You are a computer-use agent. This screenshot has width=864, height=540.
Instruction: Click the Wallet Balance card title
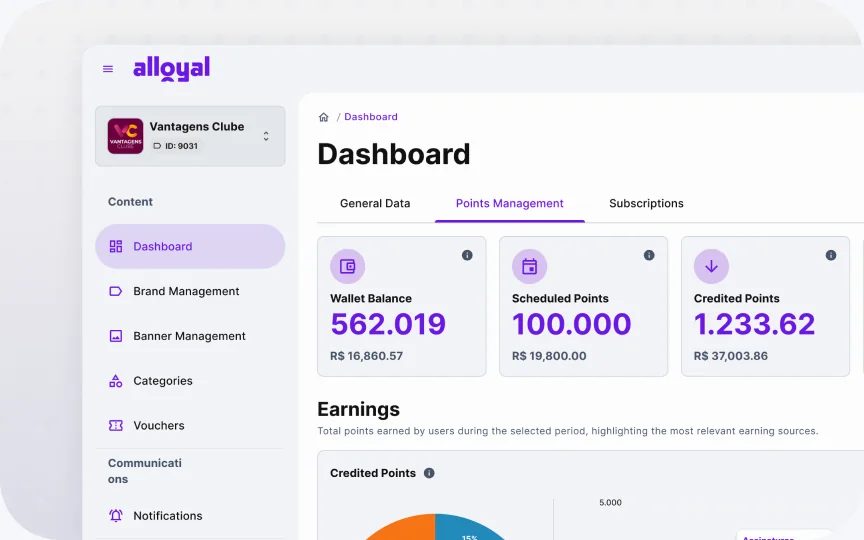371,298
